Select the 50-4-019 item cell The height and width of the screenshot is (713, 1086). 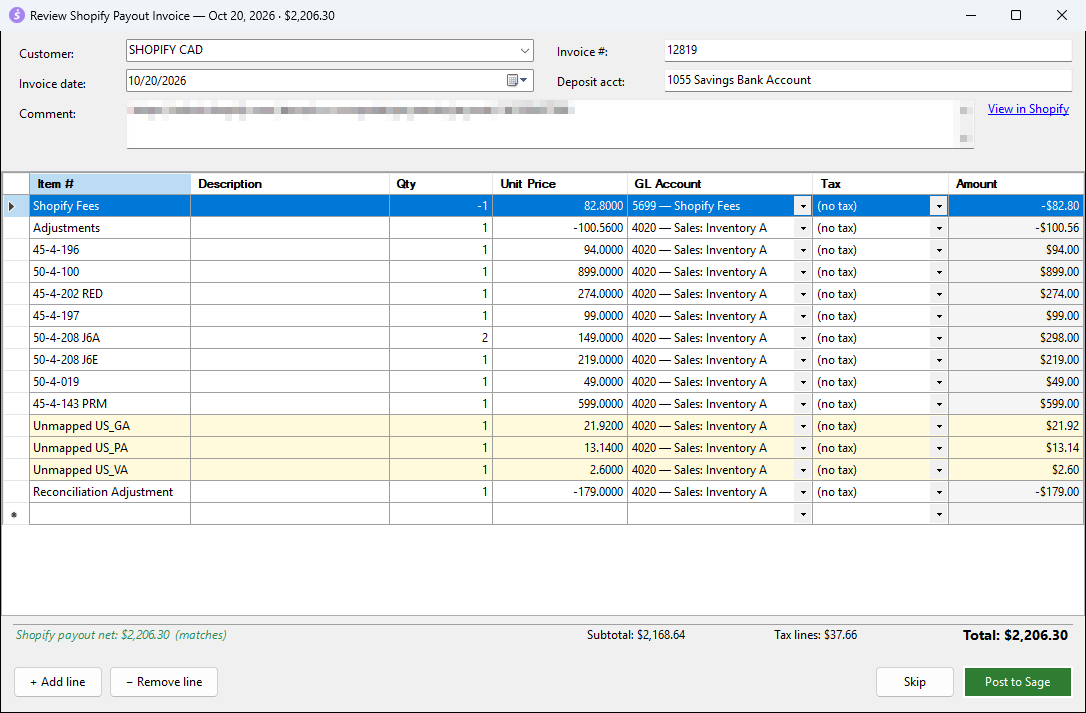109,382
